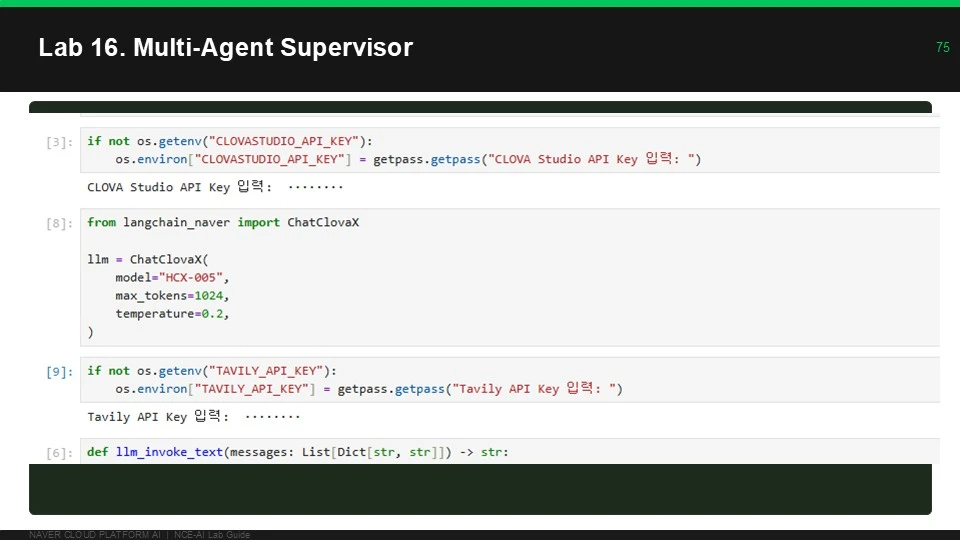
Task: Select the cell prompt labeled [9]:
Action: pos(59,372)
